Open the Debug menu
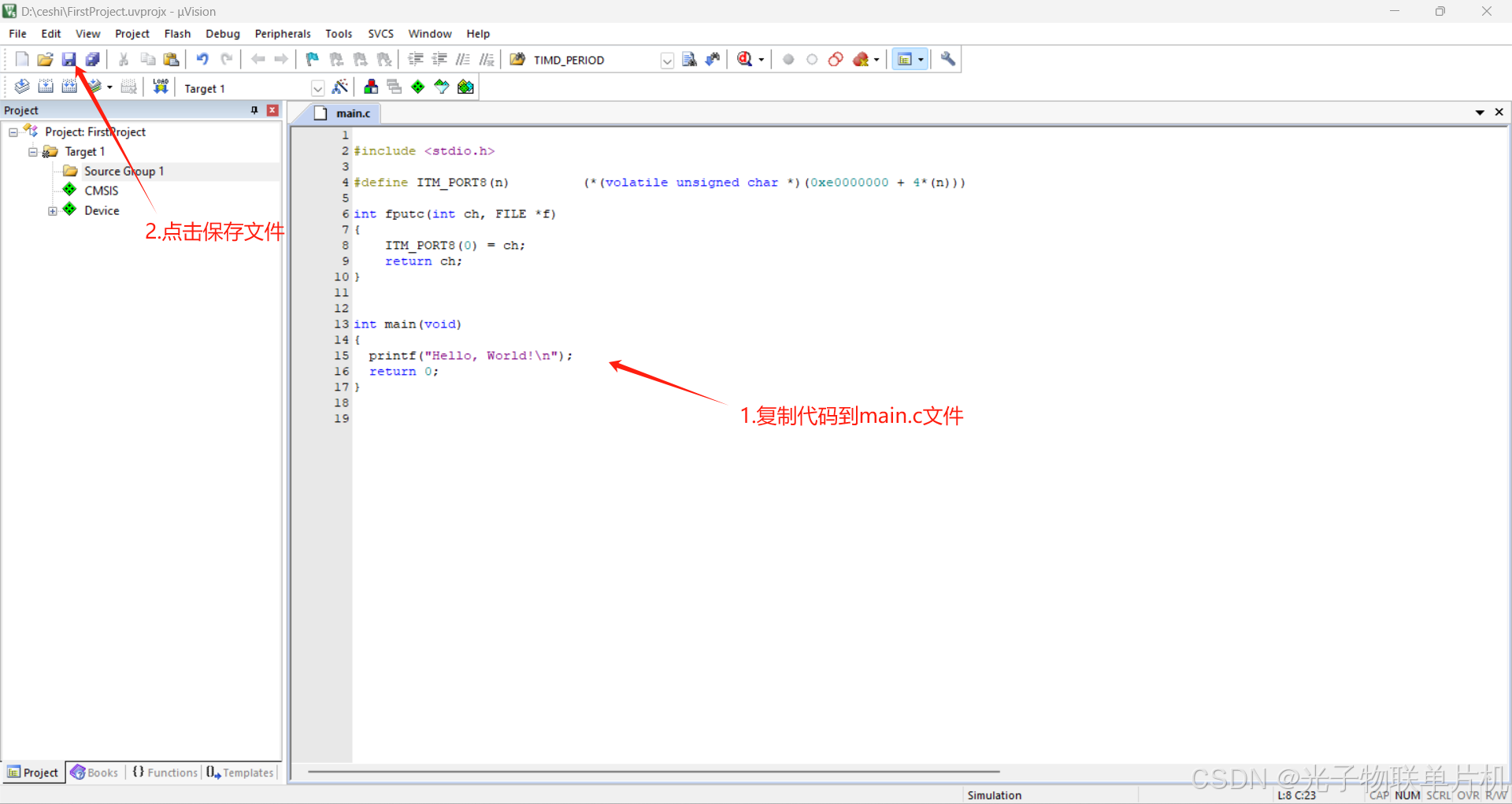 (x=223, y=34)
